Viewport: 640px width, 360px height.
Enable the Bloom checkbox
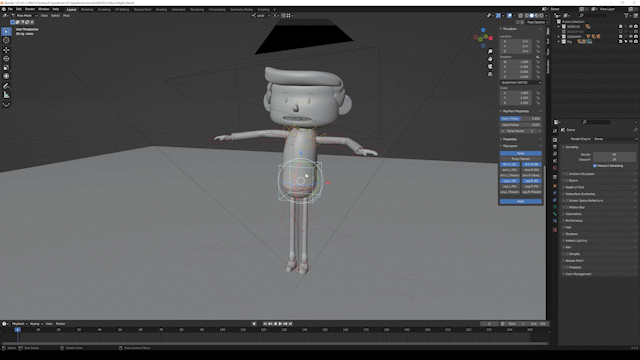click(x=567, y=180)
